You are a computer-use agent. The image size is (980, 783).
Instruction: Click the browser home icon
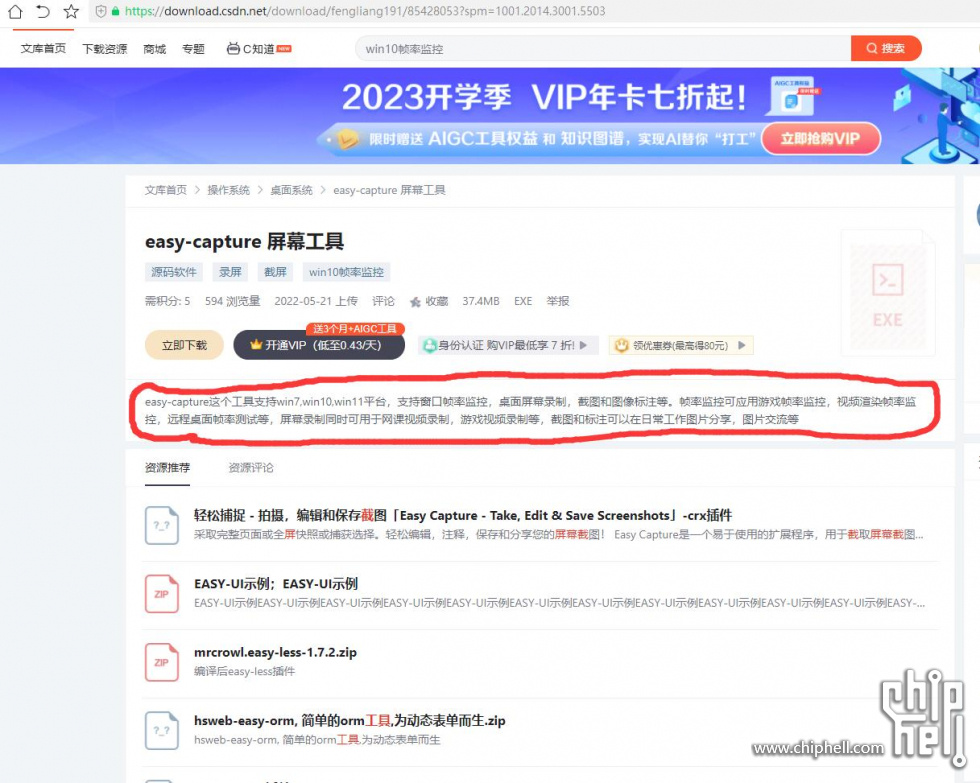click(x=15, y=11)
